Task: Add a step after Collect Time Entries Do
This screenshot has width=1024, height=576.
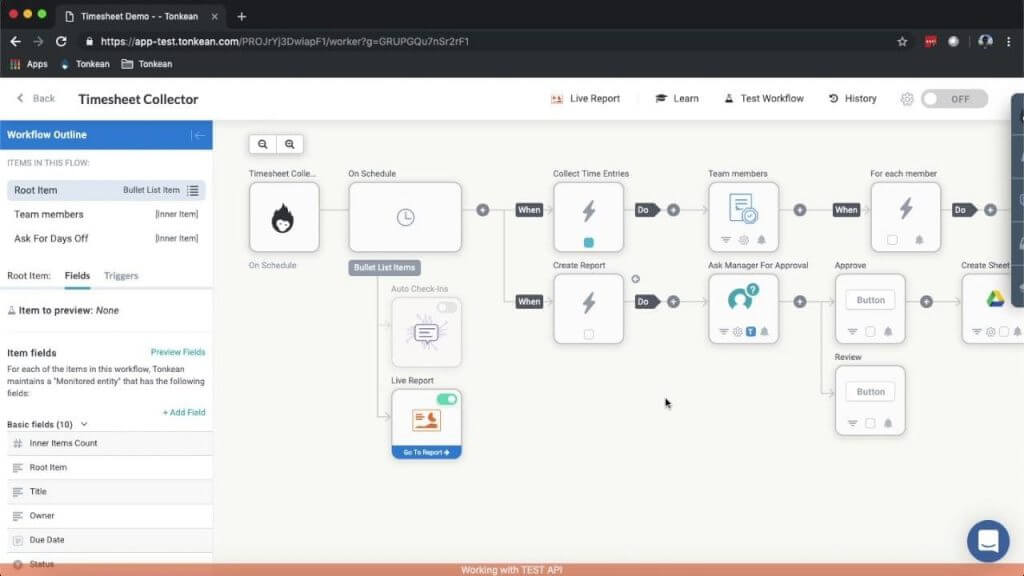Action: 673,210
